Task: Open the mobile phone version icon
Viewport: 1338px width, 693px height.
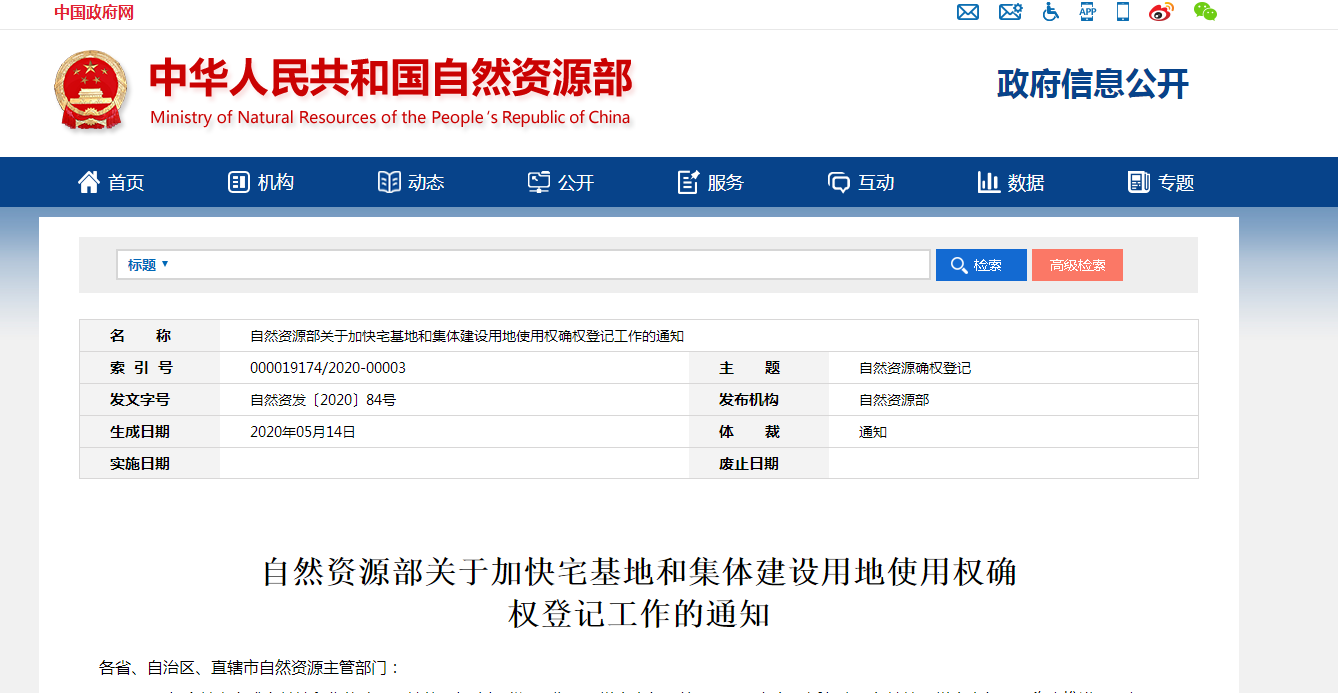Action: pos(1123,12)
